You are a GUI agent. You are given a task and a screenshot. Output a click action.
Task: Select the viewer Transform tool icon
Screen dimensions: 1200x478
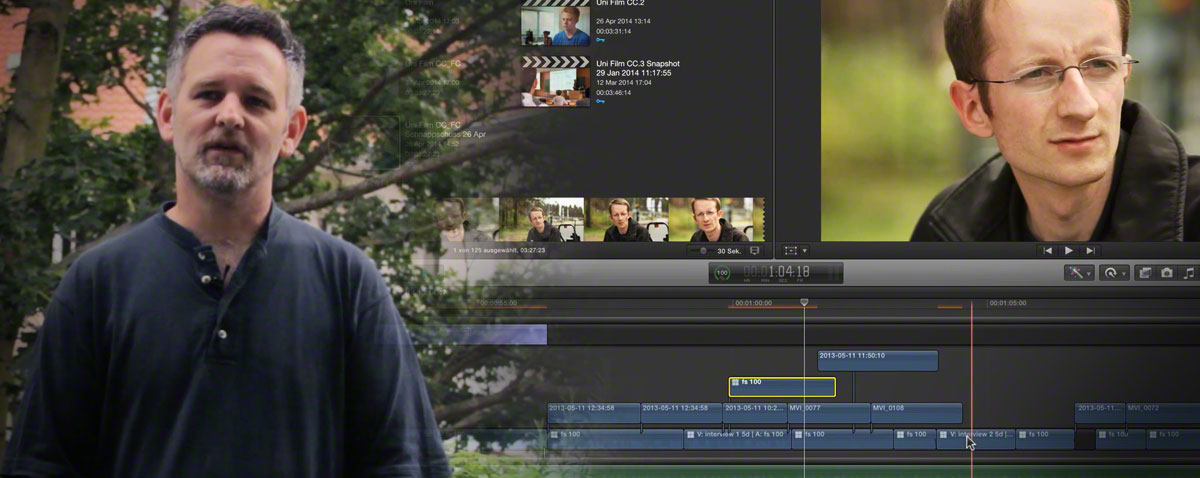click(791, 251)
